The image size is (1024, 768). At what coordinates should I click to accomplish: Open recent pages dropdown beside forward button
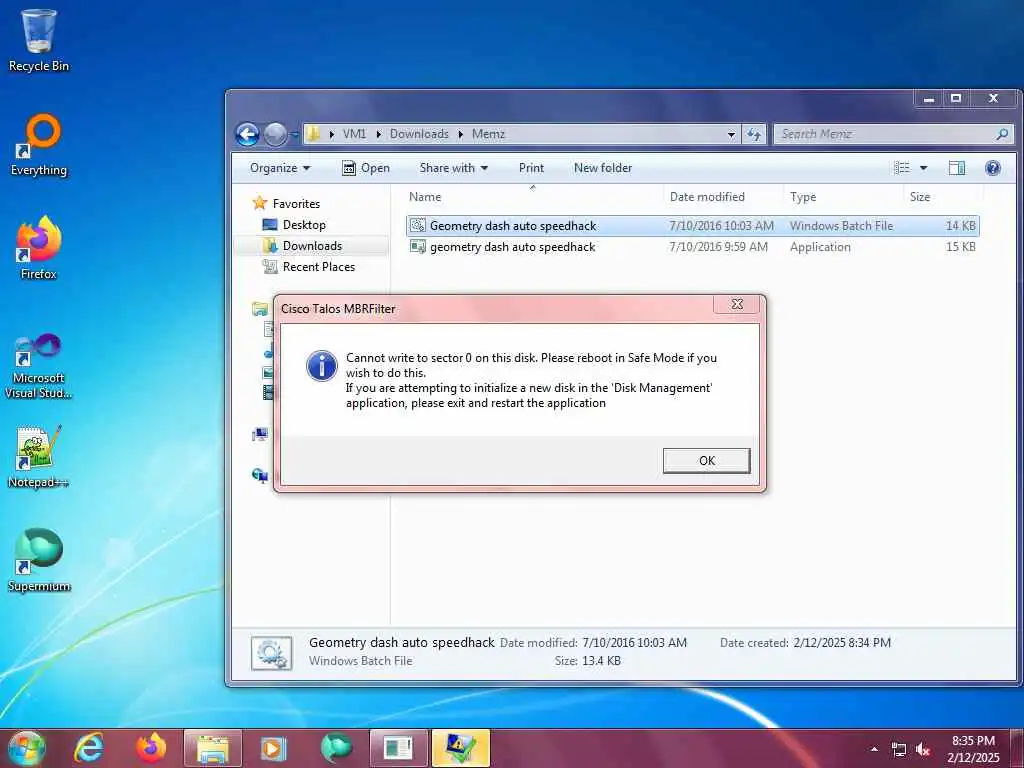[295, 135]
